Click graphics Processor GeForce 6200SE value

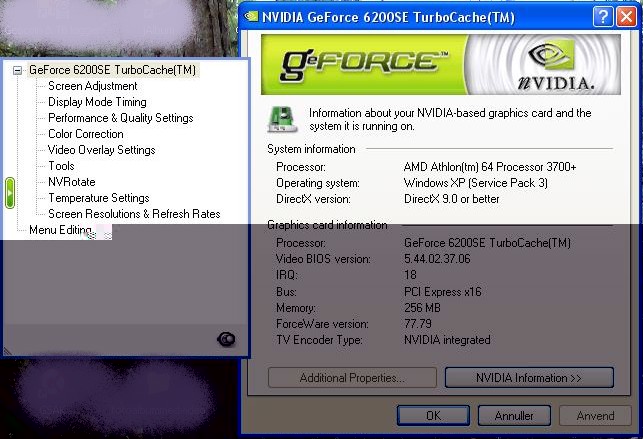coord(487,243)
